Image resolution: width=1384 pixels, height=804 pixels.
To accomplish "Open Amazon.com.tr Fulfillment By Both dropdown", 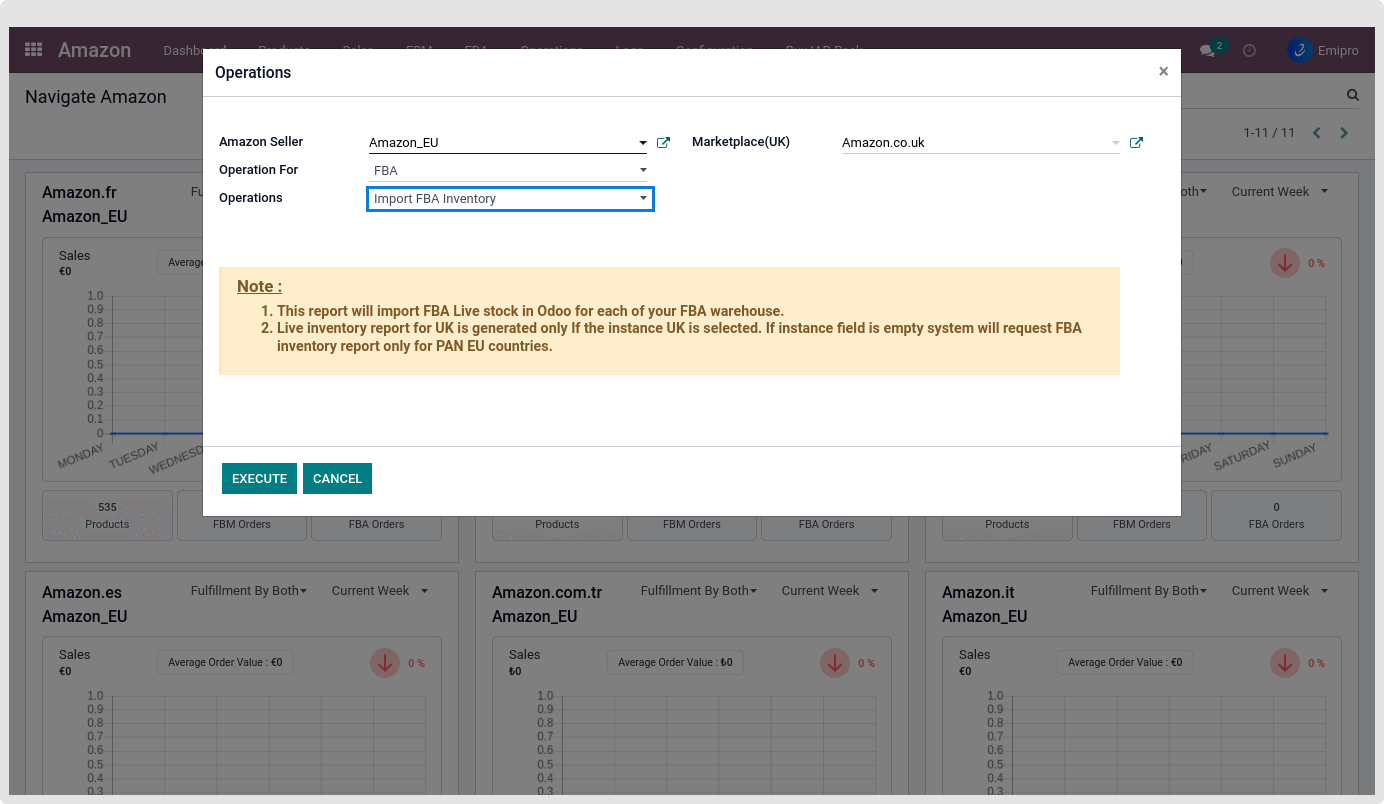I will click(x=698, y=591).
